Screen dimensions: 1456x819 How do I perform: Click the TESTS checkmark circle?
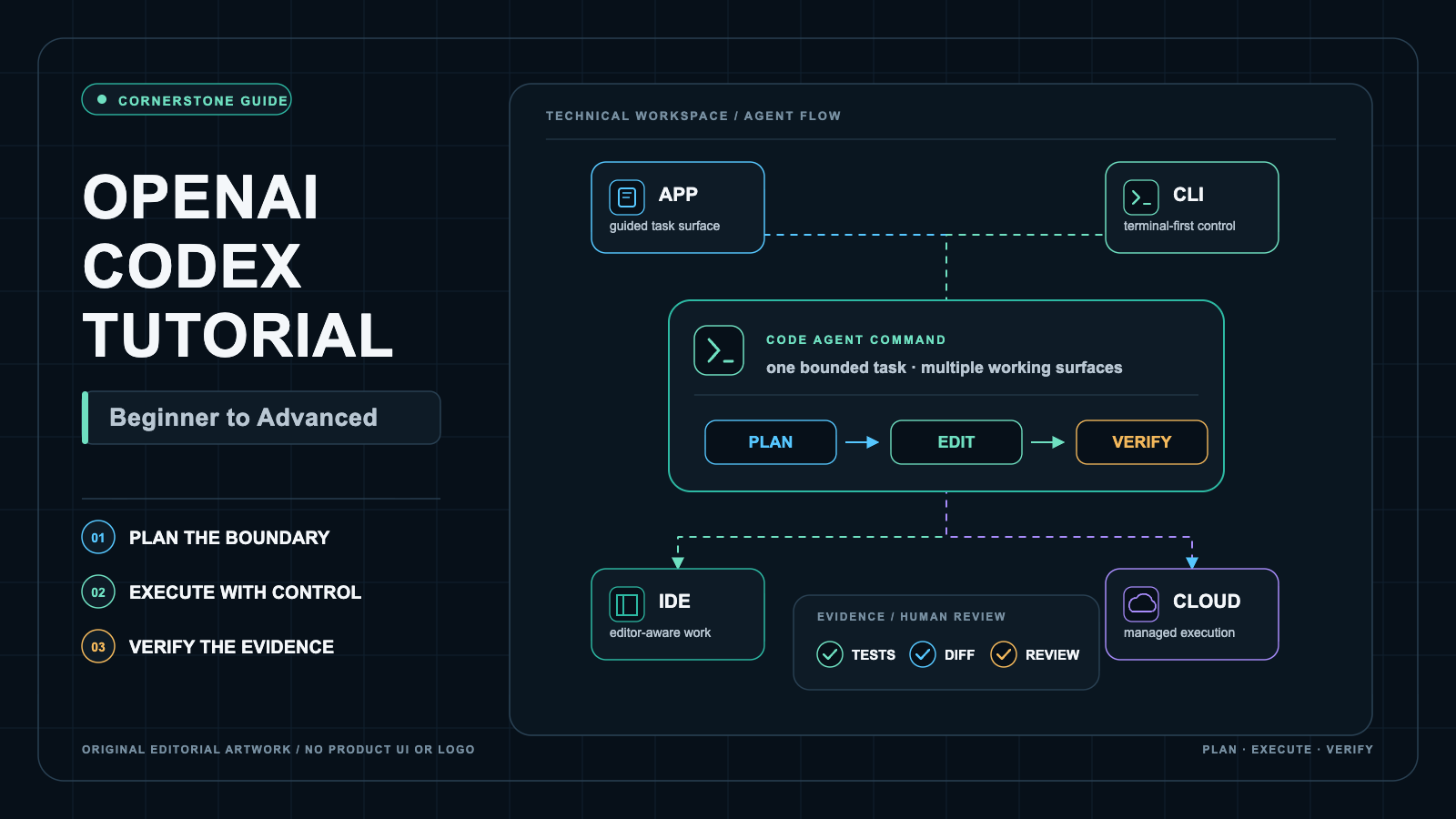click(830, 654)
